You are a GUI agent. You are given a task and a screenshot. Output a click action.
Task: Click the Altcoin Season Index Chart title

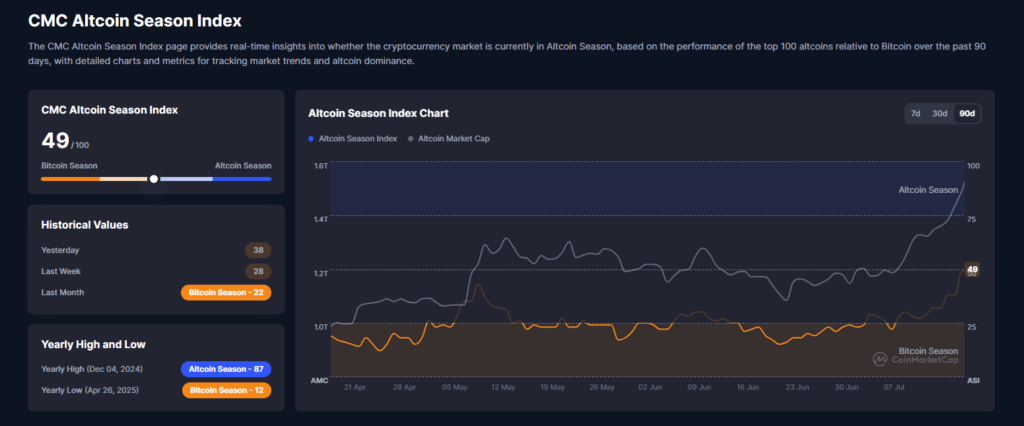pyautogui.click(x=378, y=113)
